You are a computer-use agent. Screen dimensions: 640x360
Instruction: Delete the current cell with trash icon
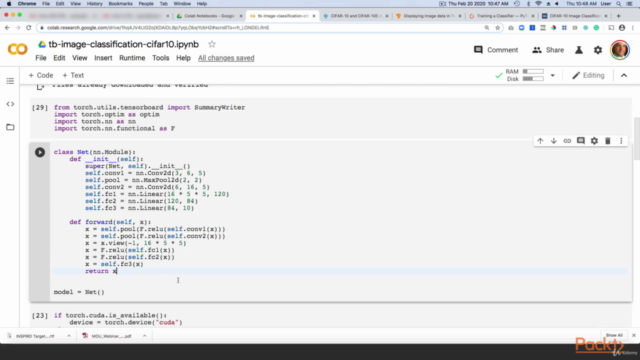pyautogui.click(x=607, y=141)
